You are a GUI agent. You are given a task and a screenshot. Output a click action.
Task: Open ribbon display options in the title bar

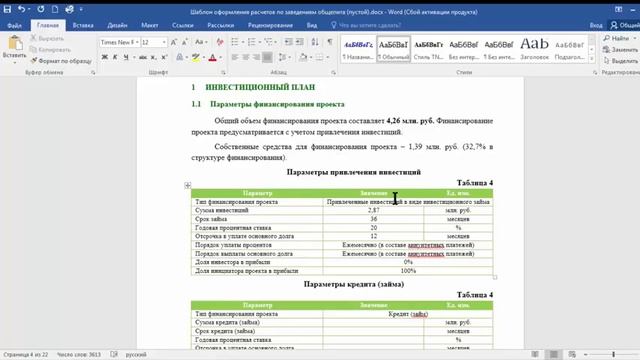click(x=619, y=9)
